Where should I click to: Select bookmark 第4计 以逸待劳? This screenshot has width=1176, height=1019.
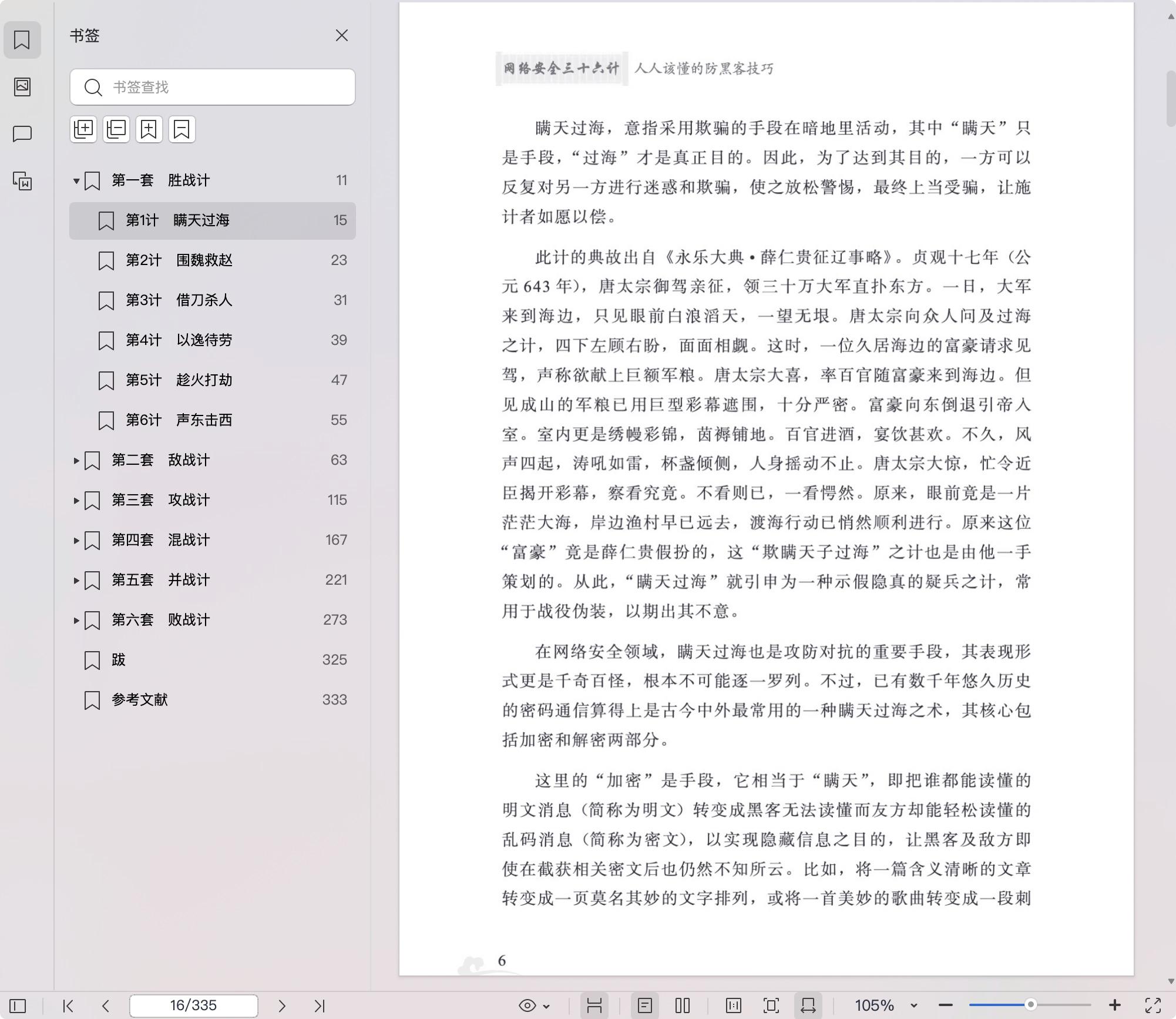click(x=213, y=340)
